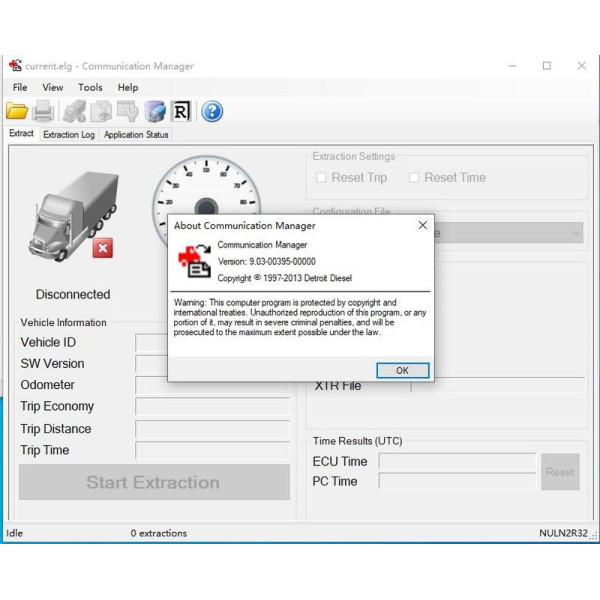Click the blue help question mark icon

212,111
